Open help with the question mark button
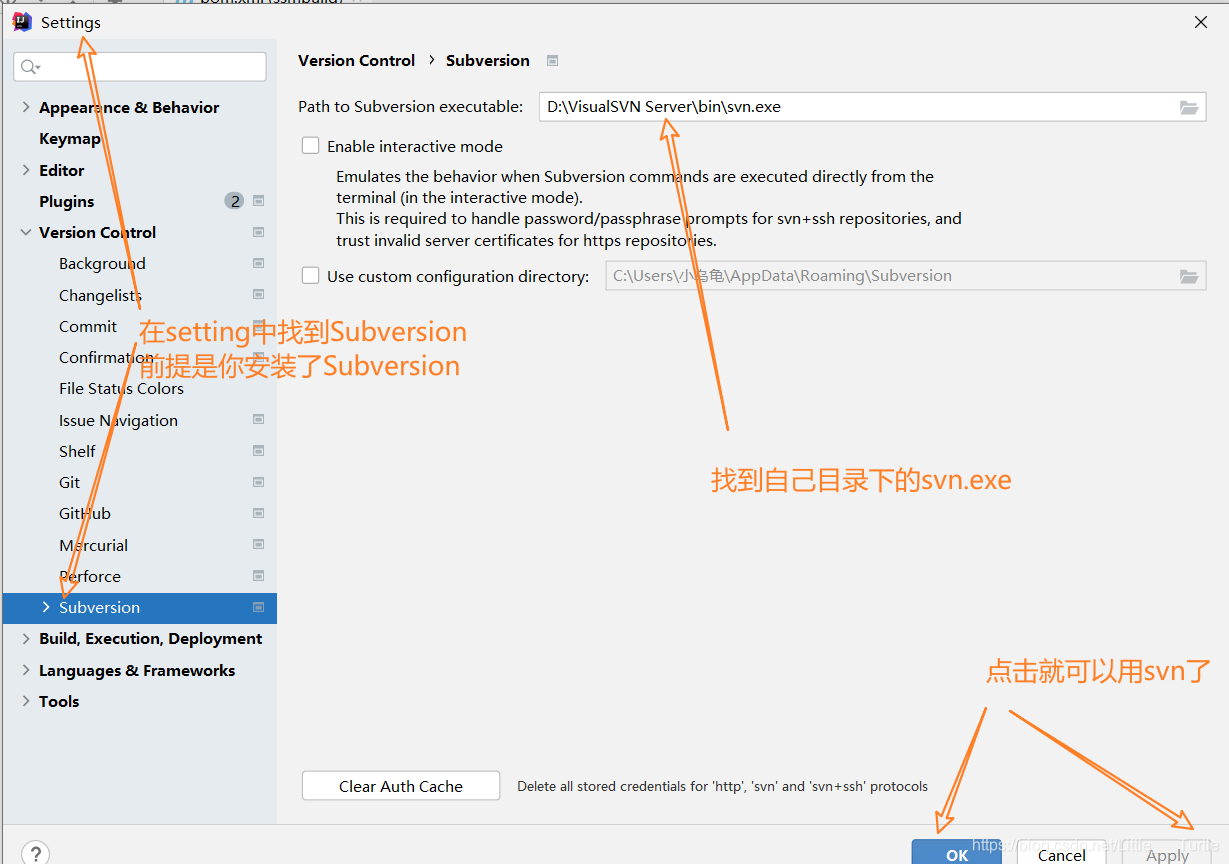The height and width of the screenshot is (864, 1229). 35,853
